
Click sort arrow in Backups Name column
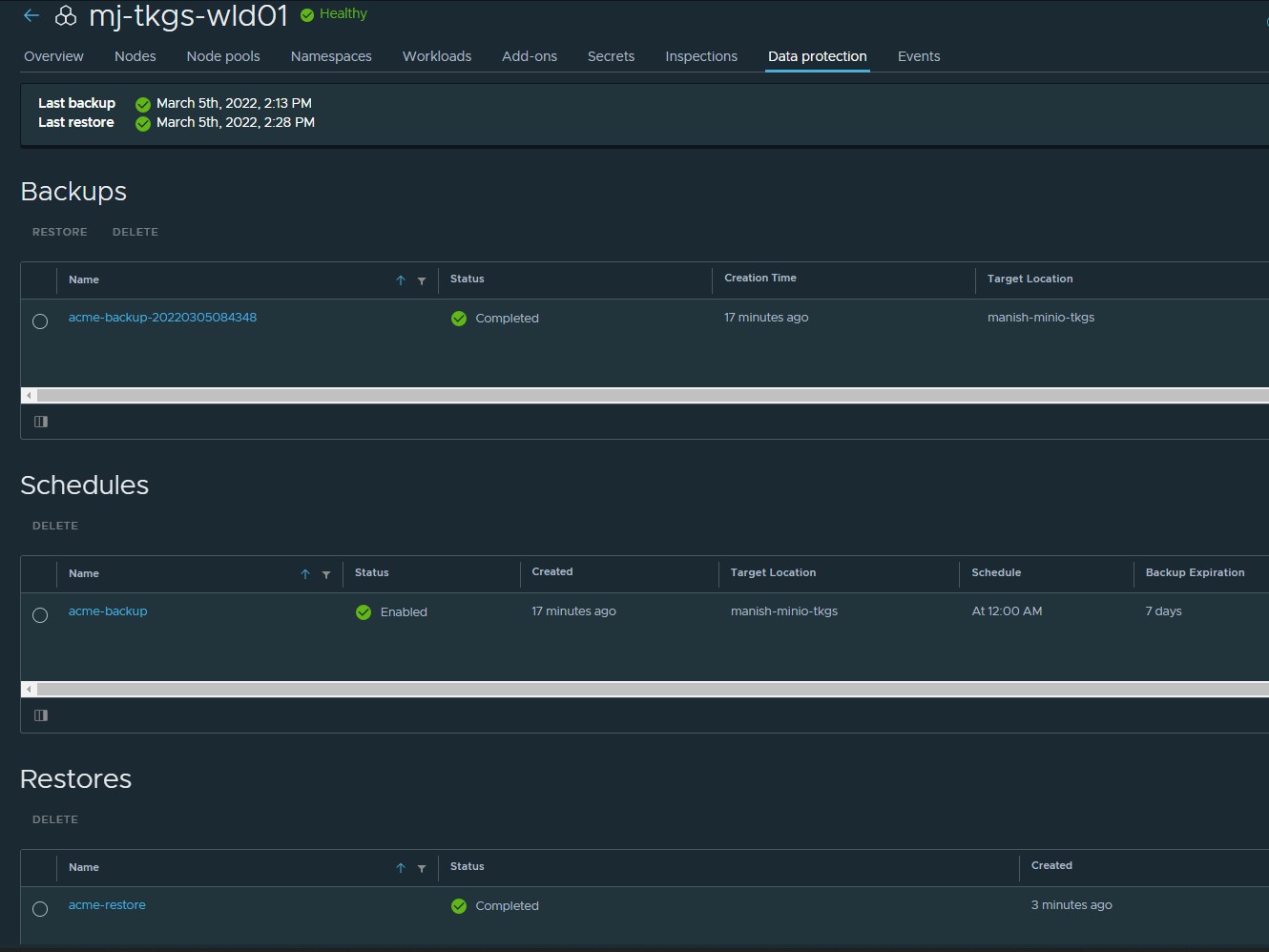tap(401, 280)
